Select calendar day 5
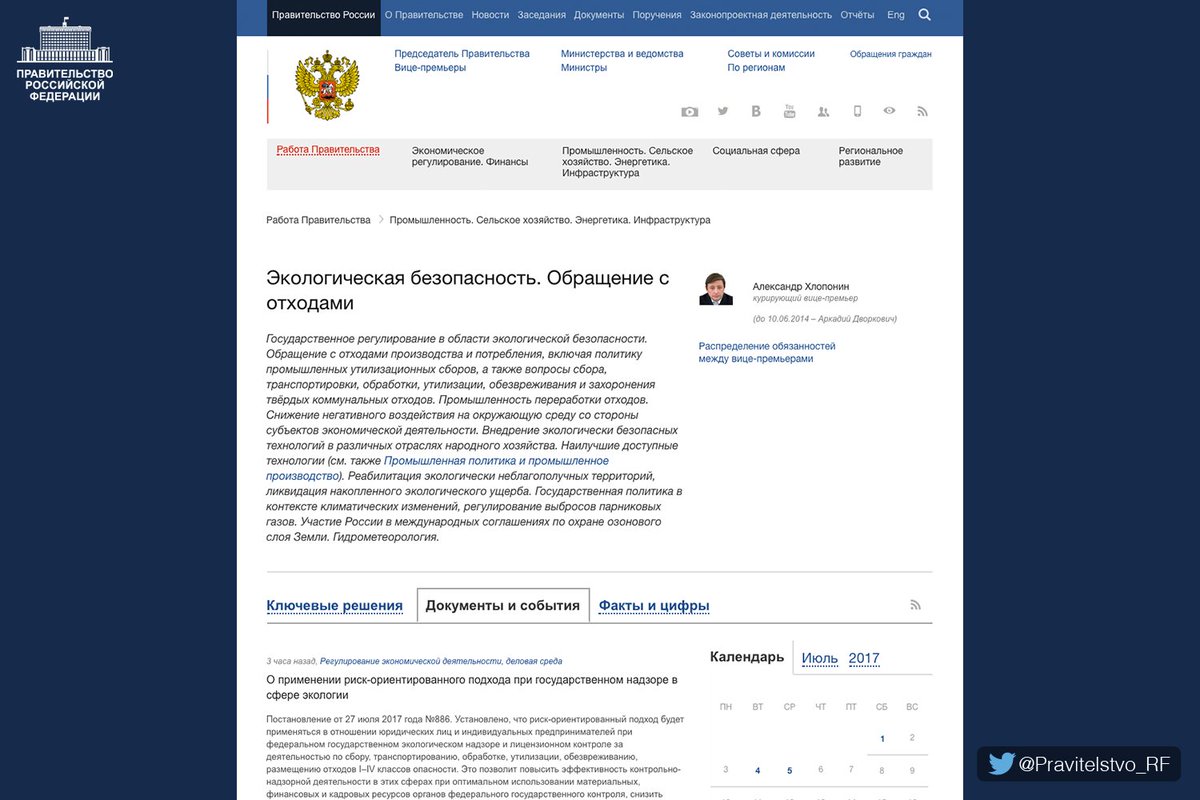The image size is (1200, 800). [789, 771]
